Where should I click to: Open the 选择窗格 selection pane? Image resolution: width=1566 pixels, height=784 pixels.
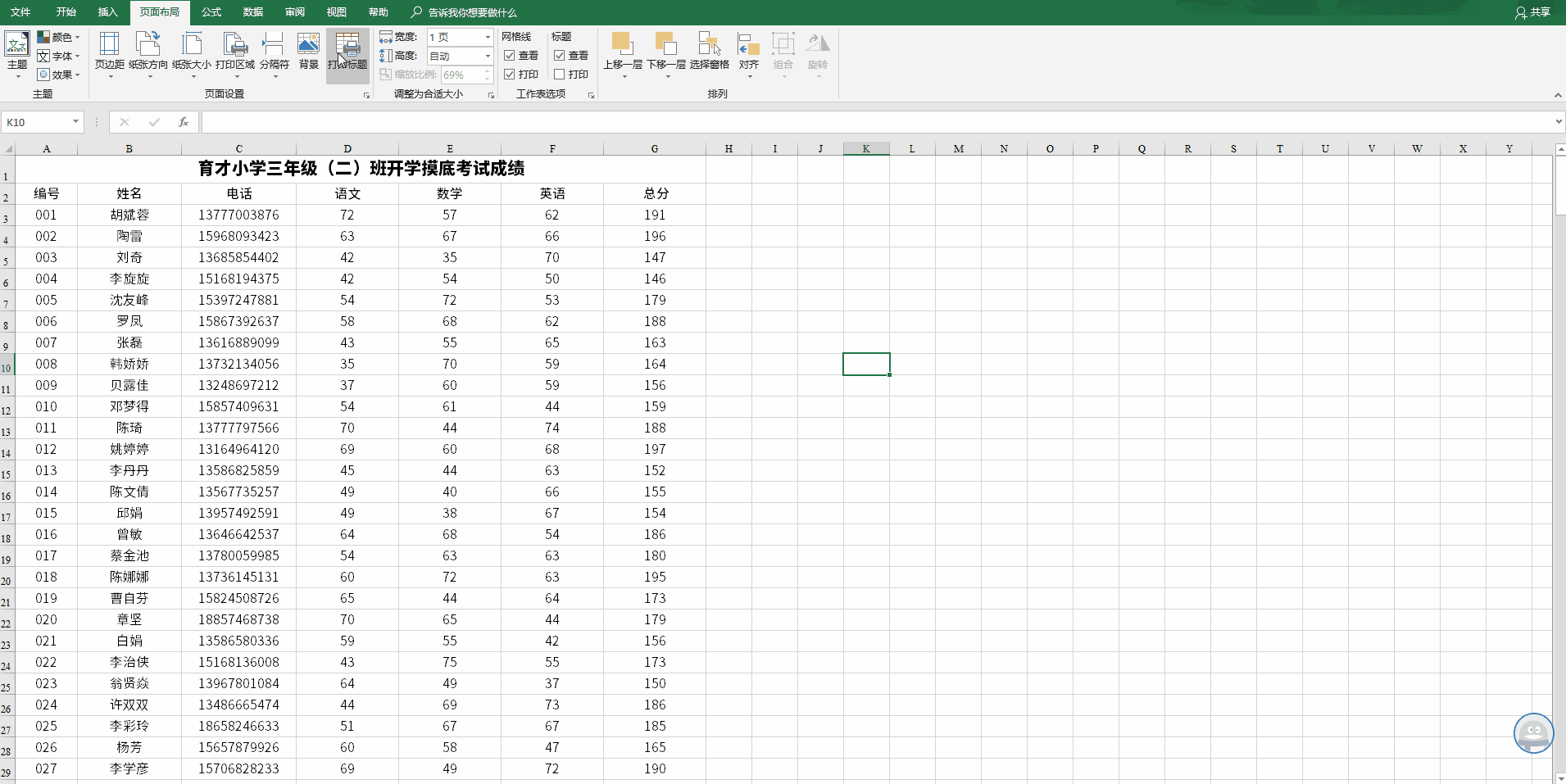coord(709,51)
